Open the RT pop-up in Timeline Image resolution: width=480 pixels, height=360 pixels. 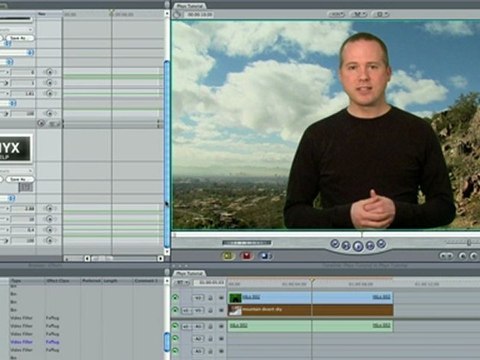coord(182,283)
